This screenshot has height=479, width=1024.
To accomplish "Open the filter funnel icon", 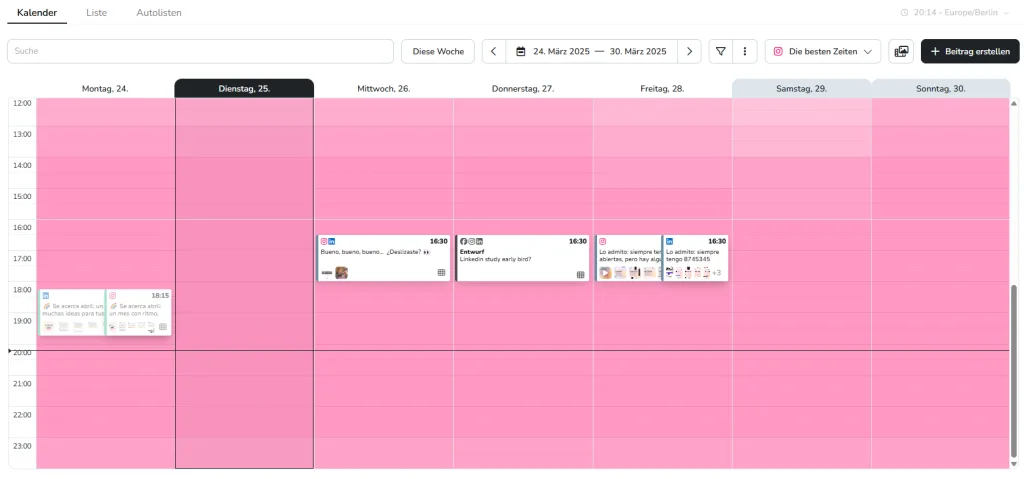I will [721, 51].
